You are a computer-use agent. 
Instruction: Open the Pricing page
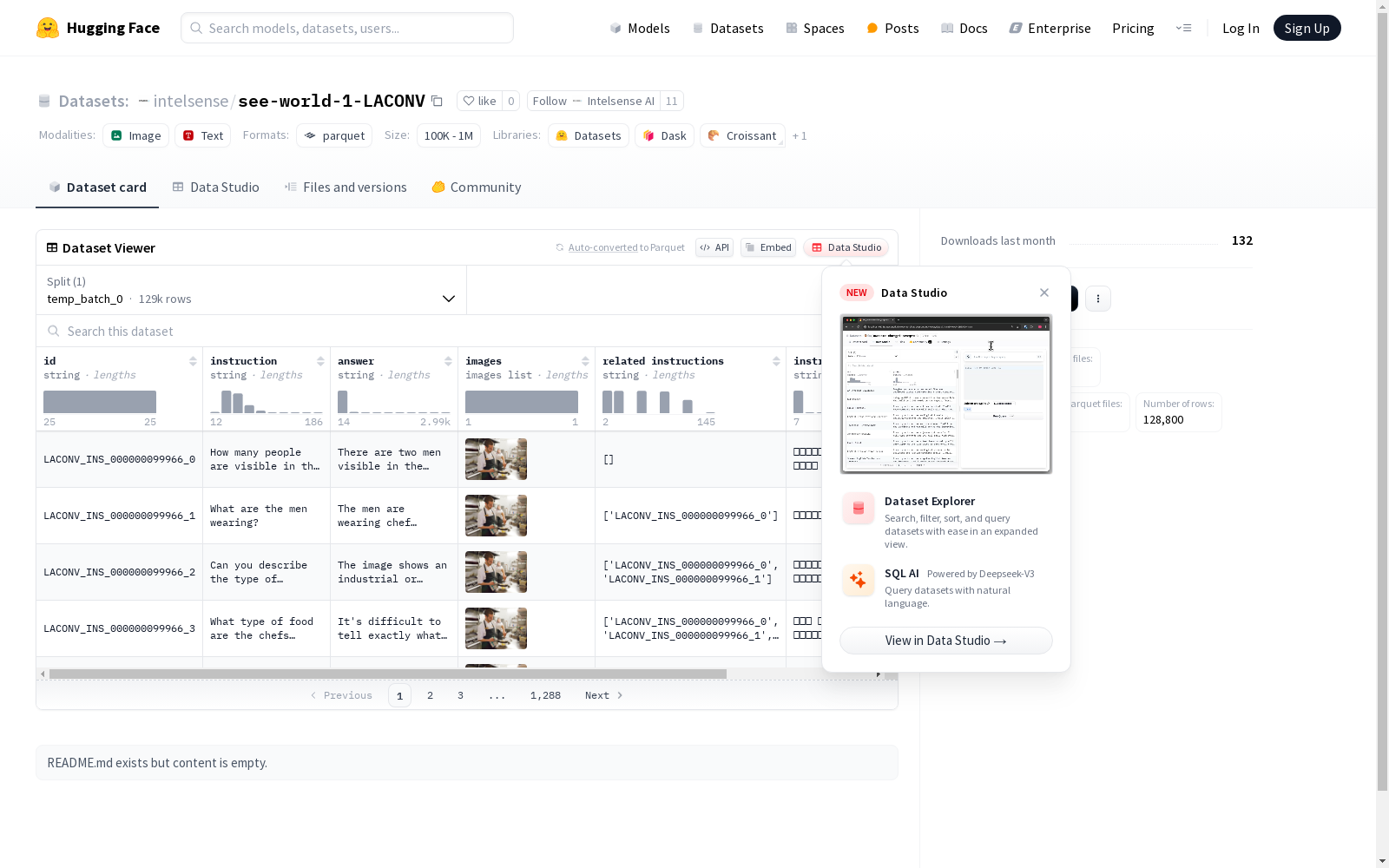1133,29
